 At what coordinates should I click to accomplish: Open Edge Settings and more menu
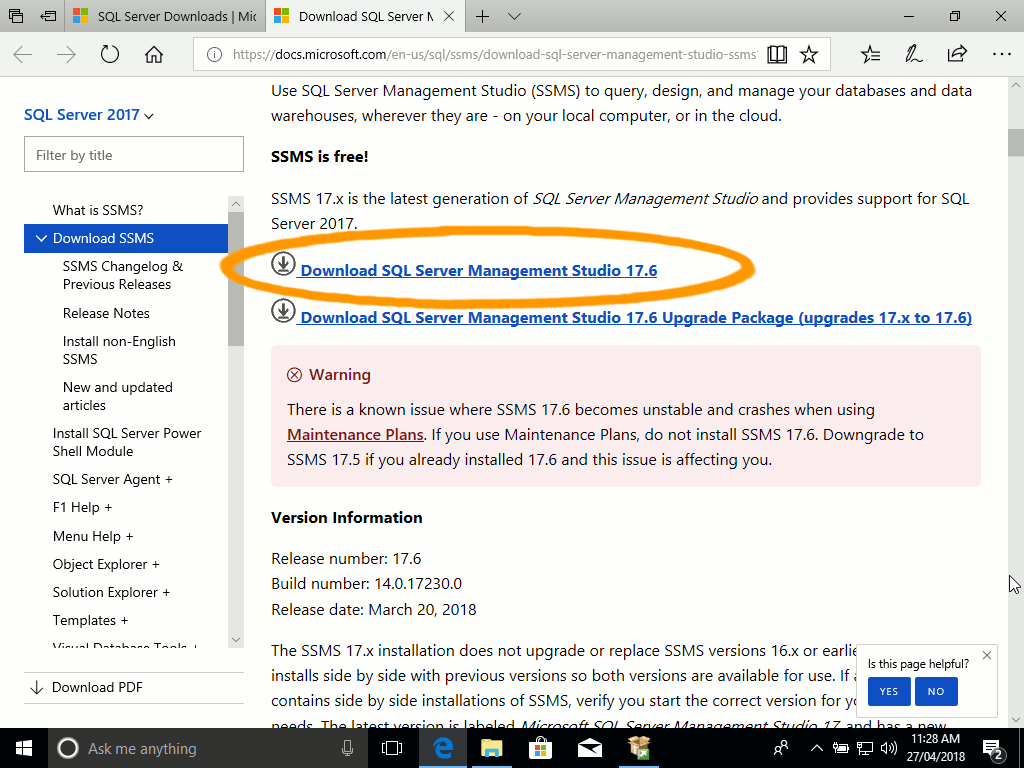click(1001, 54)
